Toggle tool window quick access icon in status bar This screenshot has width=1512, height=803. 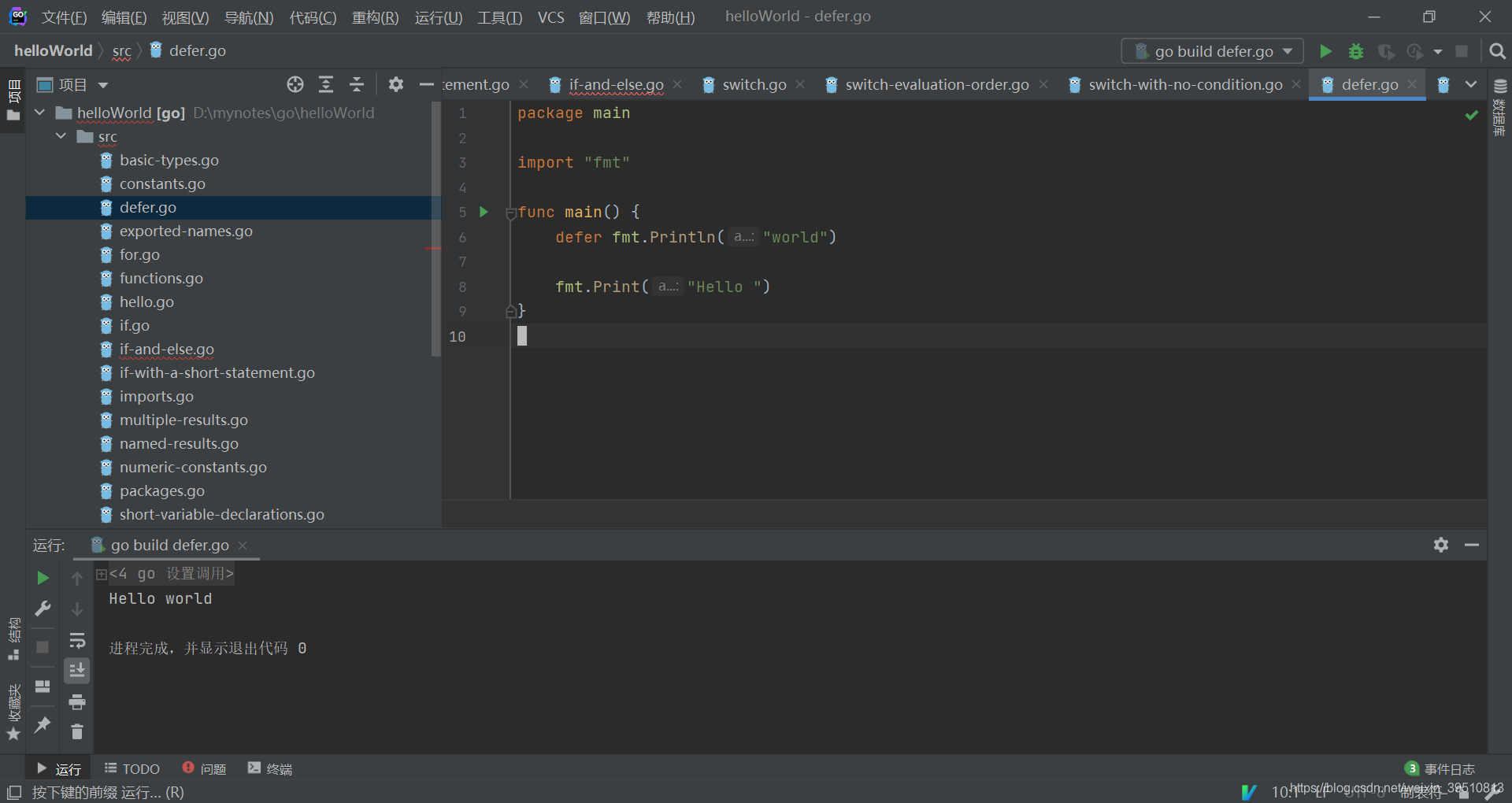14,792
